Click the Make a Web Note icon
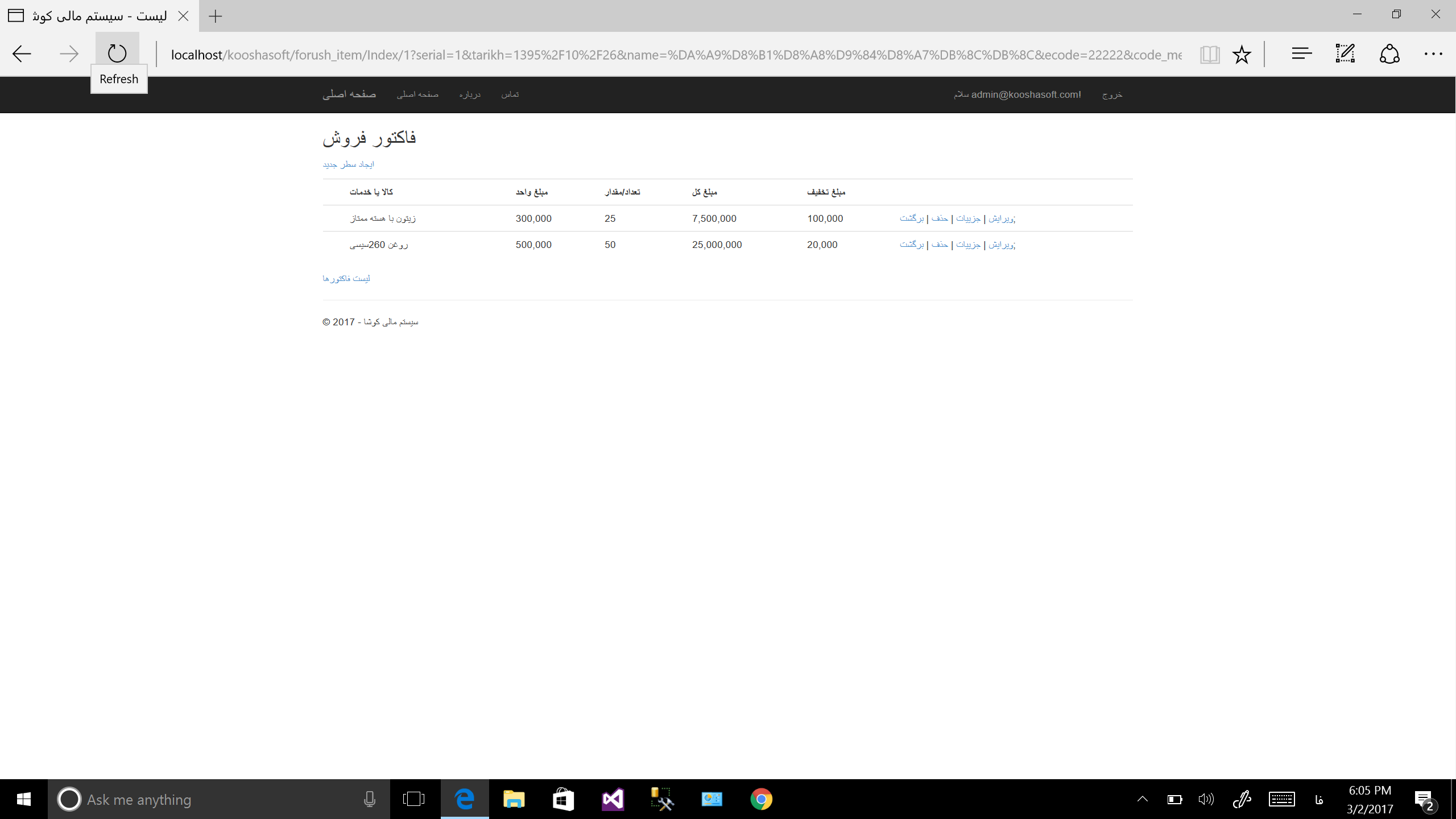This screenshot has height=819, width=1456. pos(1346,54)
